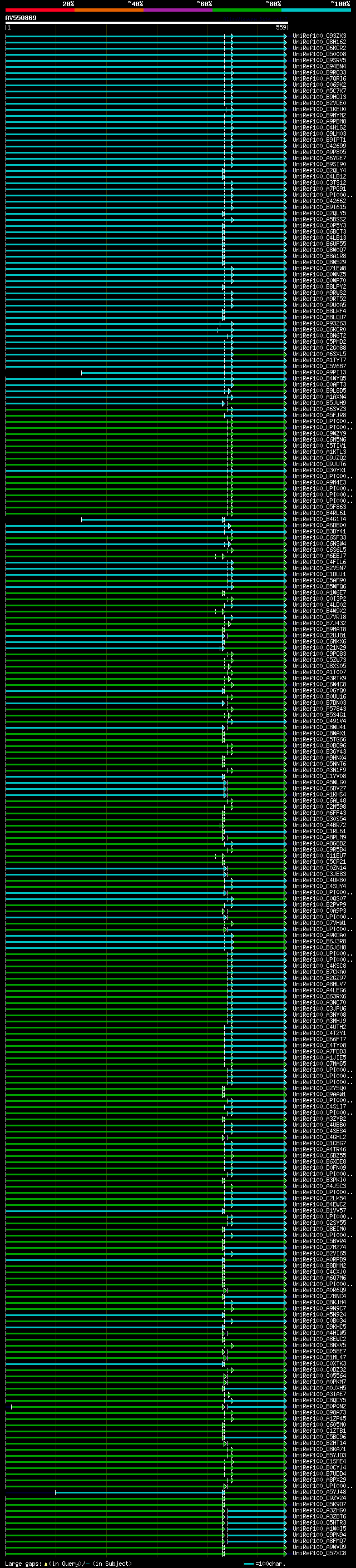The image size is (356, 1568).
Task: Select the UniRef100_B9HQI3 label
Action: (x=319, y=97)
